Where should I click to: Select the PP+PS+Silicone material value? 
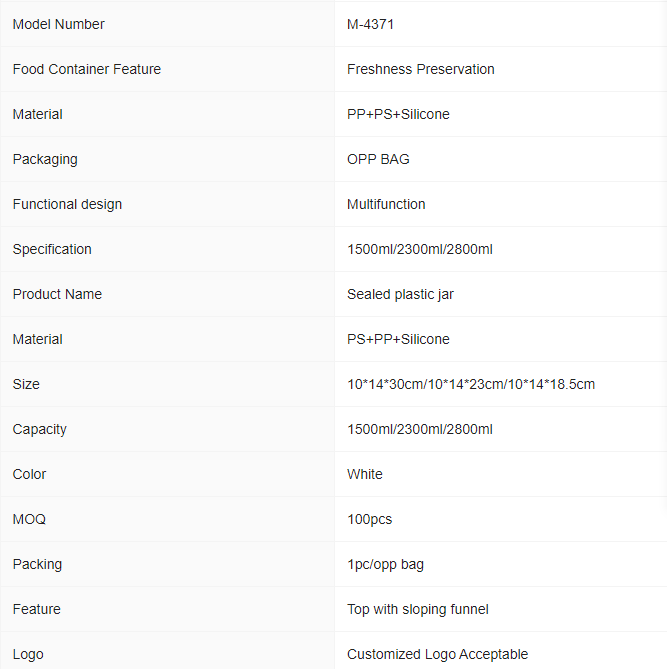pyautogui.click(x=398, y=114)
